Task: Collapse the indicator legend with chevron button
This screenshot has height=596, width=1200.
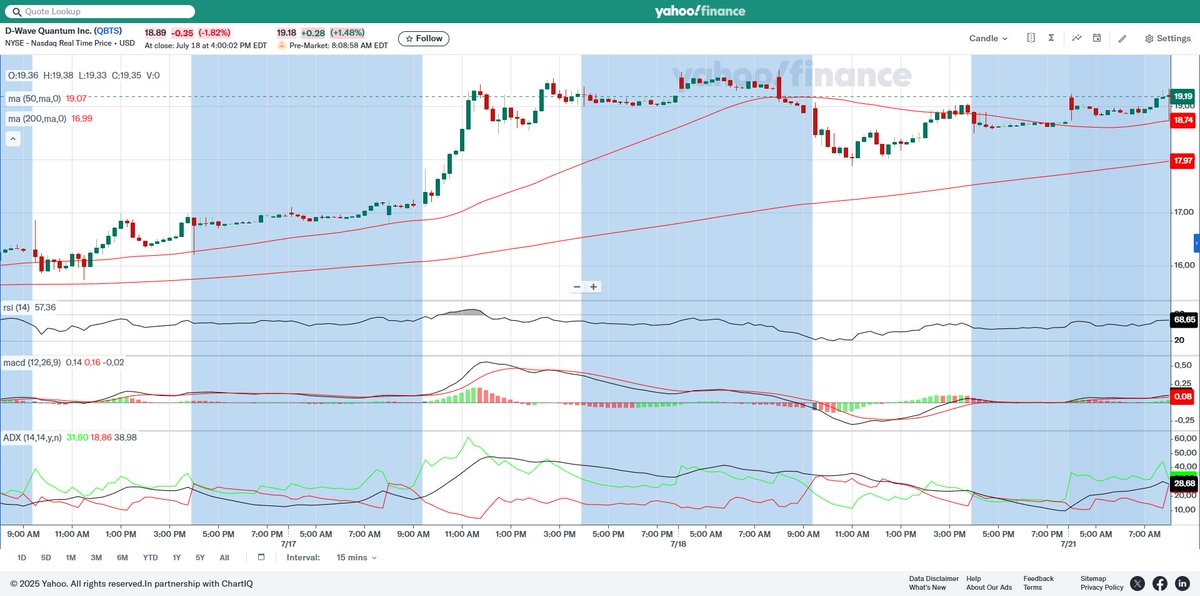Action: coord(13,139)
